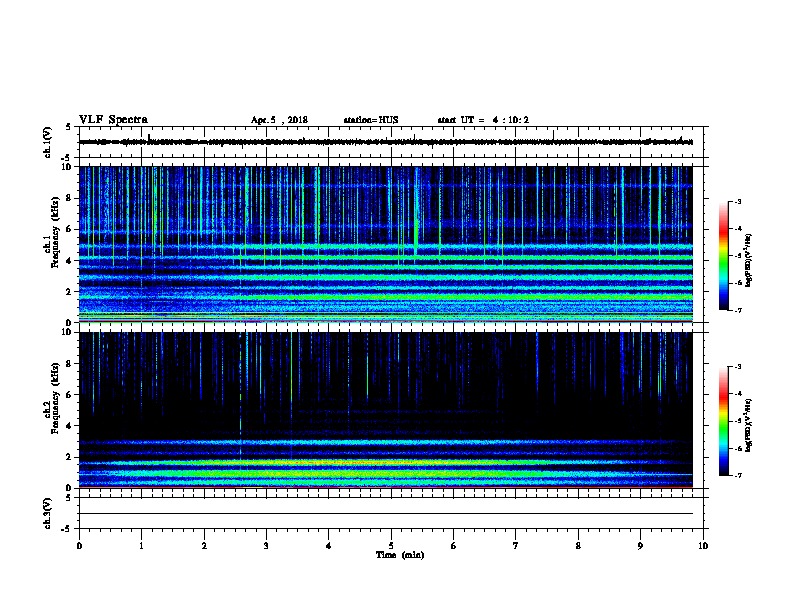Click the time axis tick label '3'
792x612 pixels.
click(x=266, y=546)
